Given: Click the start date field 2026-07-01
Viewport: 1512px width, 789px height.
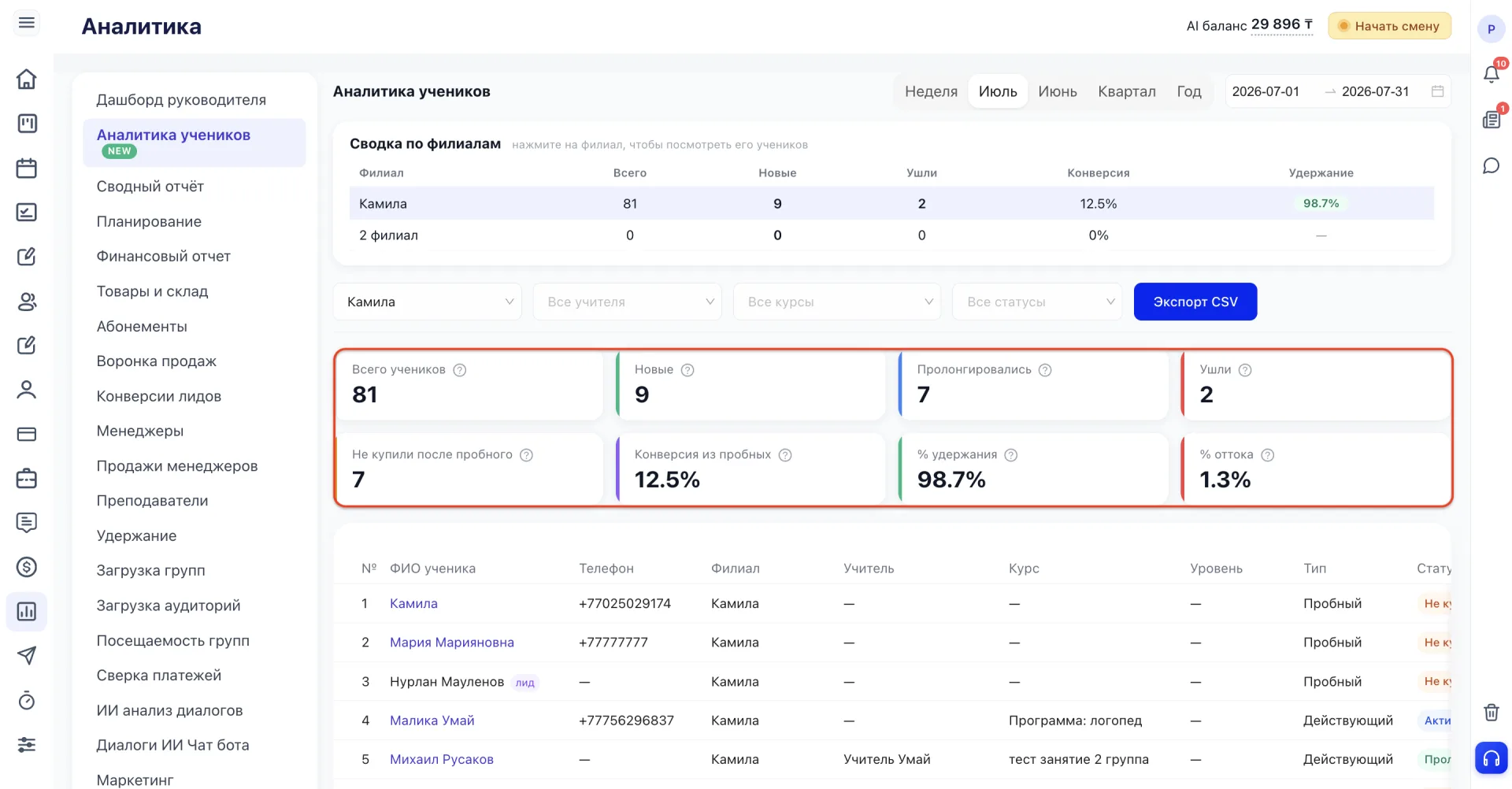Looking at the screenshot, I should pos(1266,91).
